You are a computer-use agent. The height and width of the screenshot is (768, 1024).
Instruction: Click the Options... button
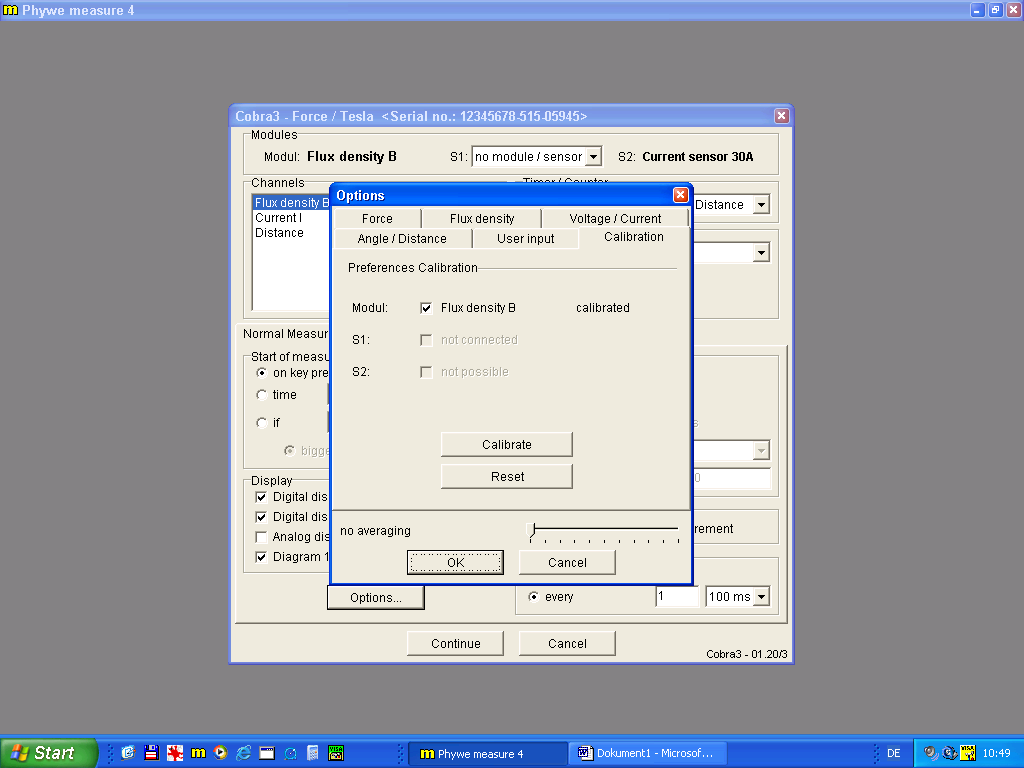click(x=376, y=598)
